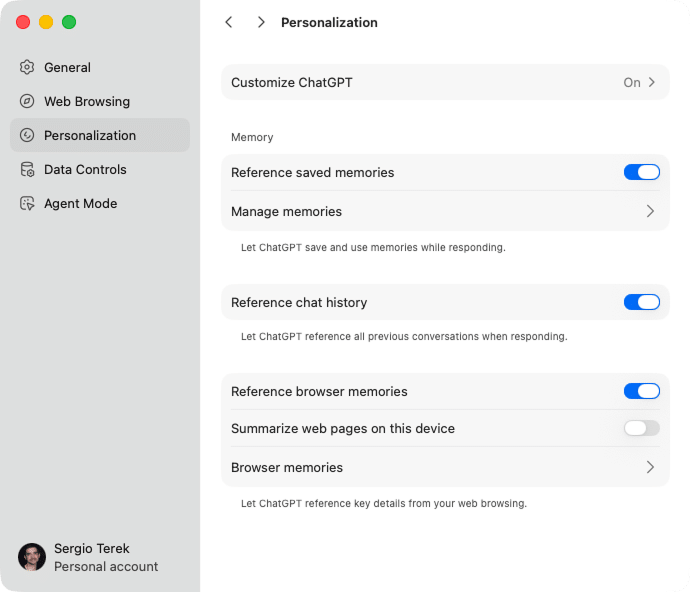Disable Reference saved memories toggle
The image size is (690, 592).
point(642,172)
